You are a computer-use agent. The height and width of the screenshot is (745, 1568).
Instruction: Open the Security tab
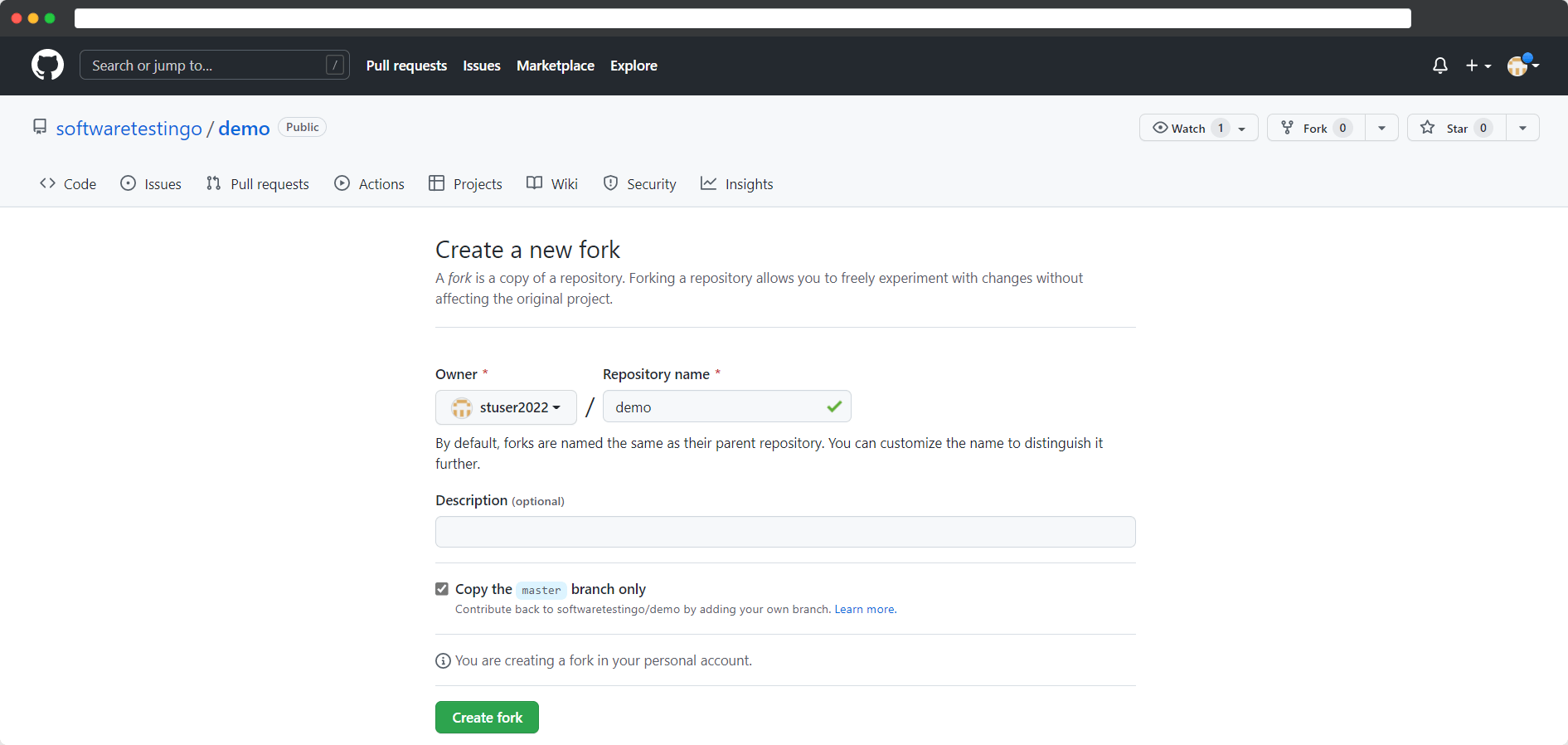[639, 183]
